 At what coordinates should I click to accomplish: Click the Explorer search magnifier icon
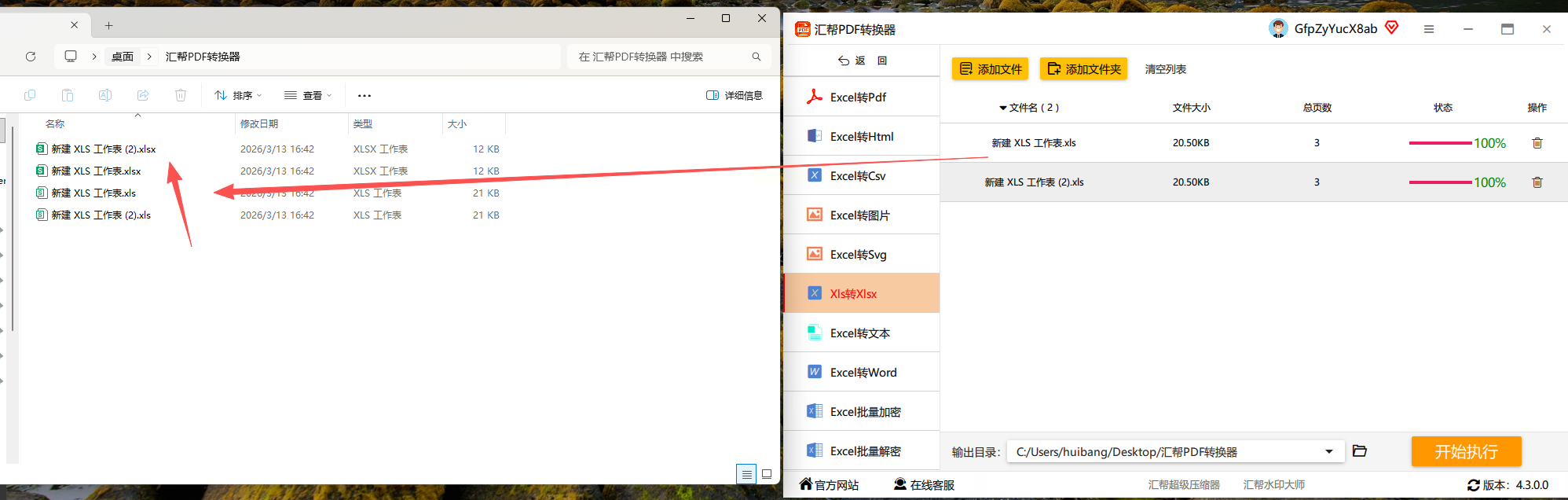[x=757, y=57]
